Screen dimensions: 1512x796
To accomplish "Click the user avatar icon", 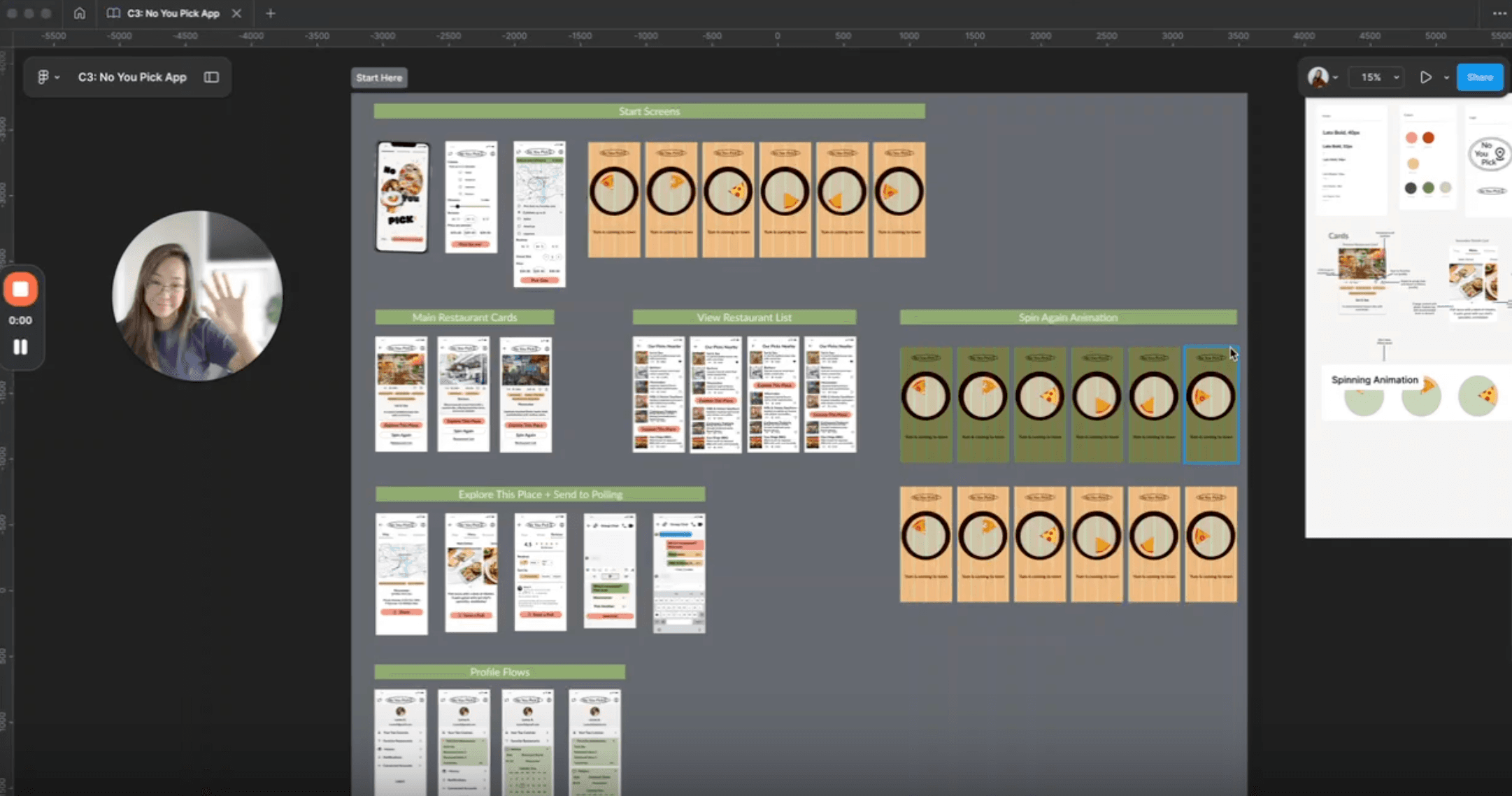I will point(1318,78).
